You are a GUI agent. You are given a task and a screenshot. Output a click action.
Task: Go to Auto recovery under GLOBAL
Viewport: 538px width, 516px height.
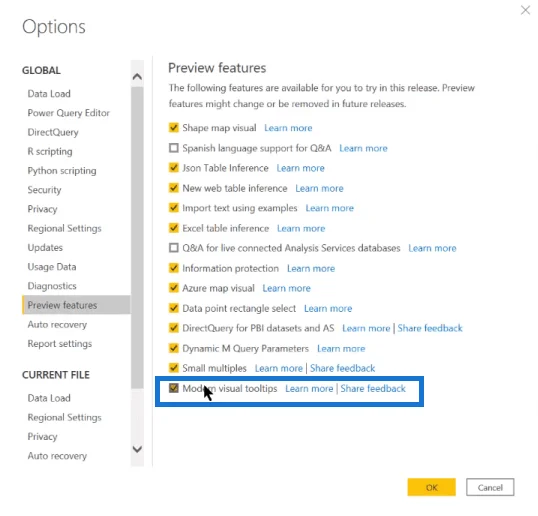tap(57, 325)
